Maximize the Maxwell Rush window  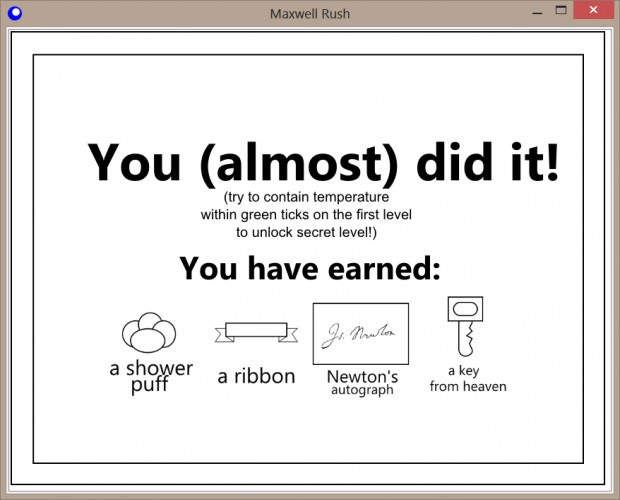[561, 10]
